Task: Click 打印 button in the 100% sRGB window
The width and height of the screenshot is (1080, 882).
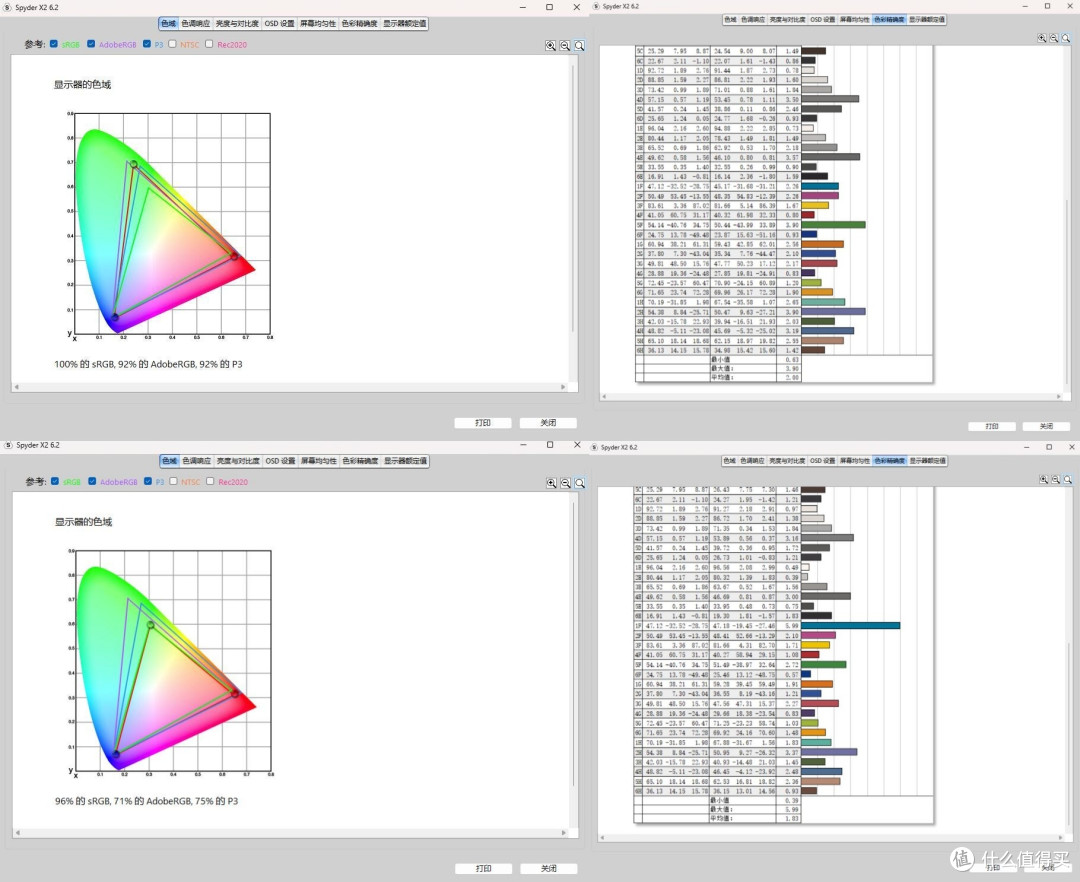Action: (483, 423)
